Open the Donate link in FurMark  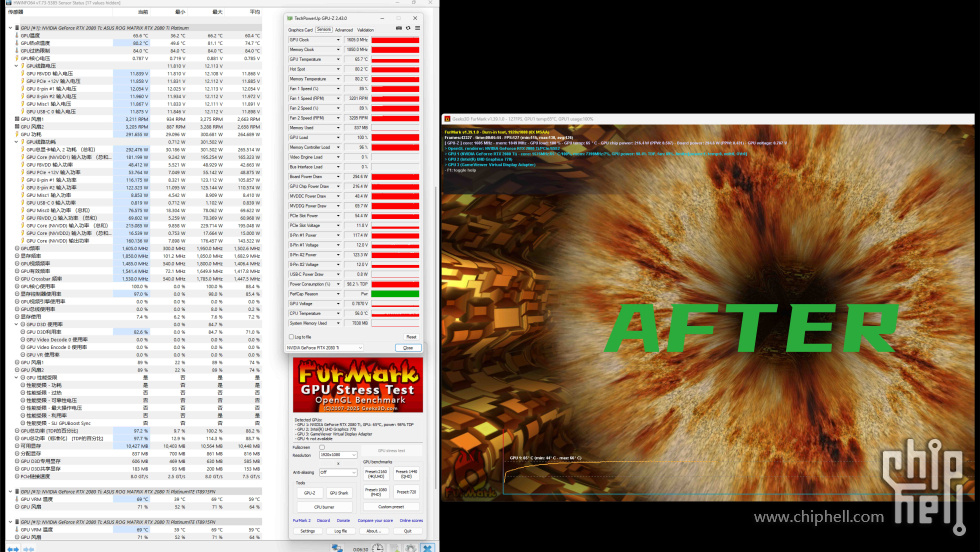(343, 521)
